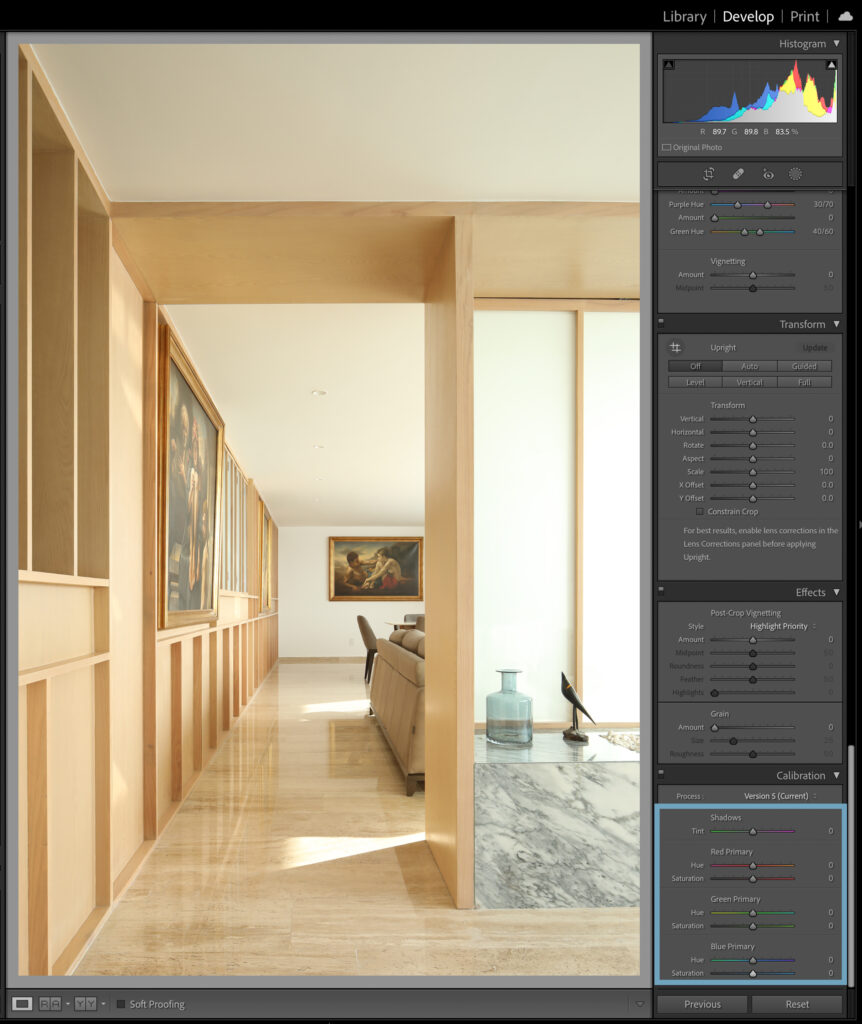
Task: Apply Level Upright correction
Action: 695,382
